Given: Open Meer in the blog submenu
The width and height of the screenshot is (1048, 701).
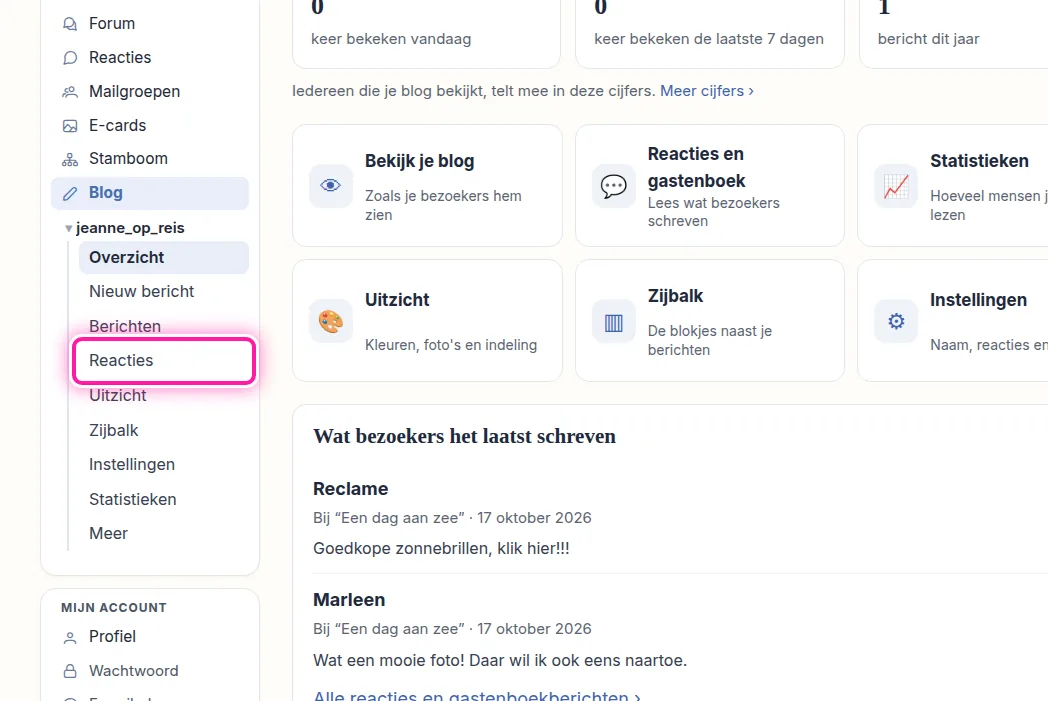Looking at the screenshot, I should (x=108, y=533).
